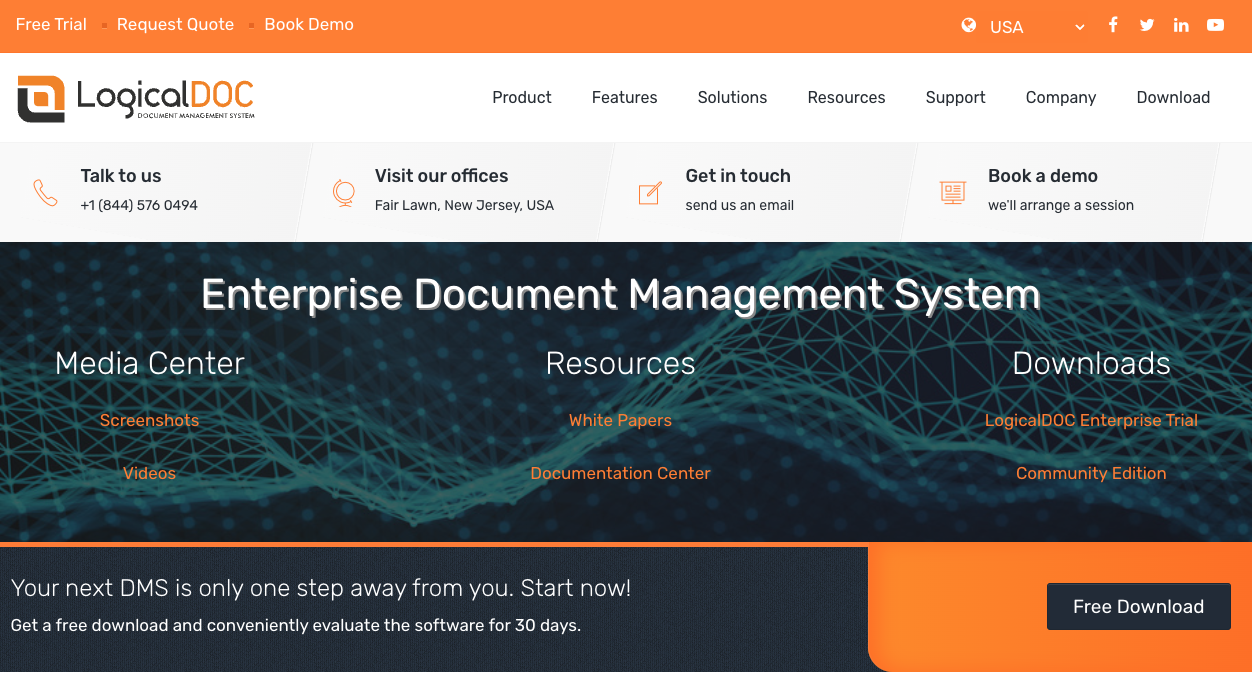1252x674 pixels.
Task: Open the Support menu
Action: point(956,97)
